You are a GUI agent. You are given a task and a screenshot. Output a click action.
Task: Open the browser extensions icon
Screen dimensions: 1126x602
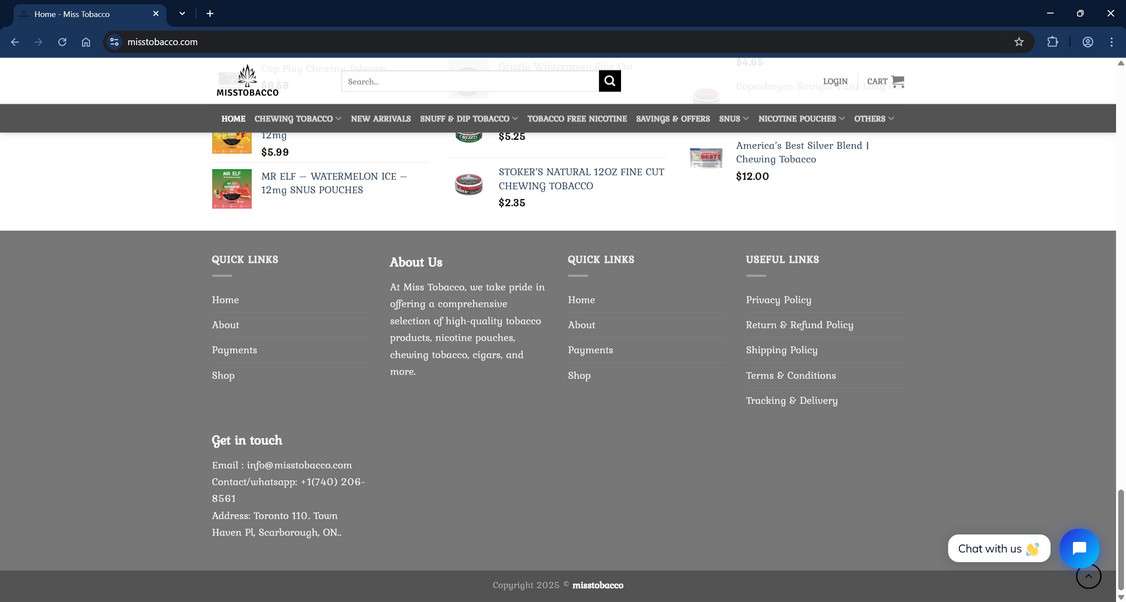(x=1053, y=42)
